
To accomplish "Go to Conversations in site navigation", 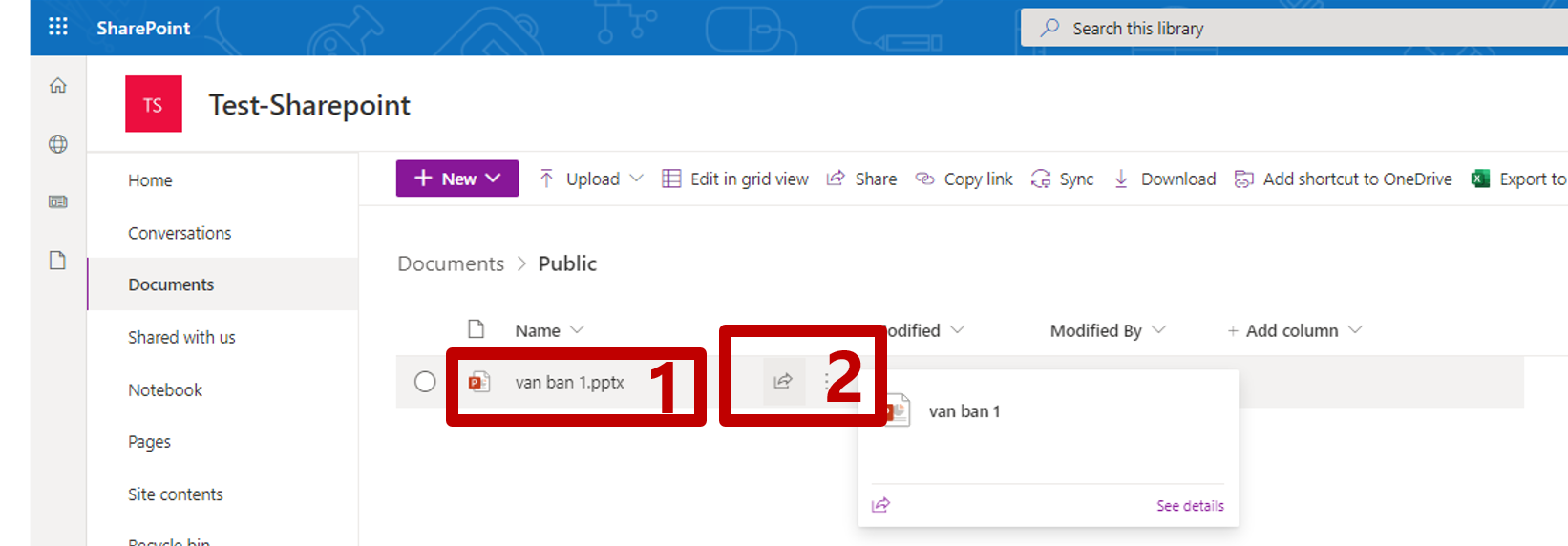I will click(x=180, y=233).
